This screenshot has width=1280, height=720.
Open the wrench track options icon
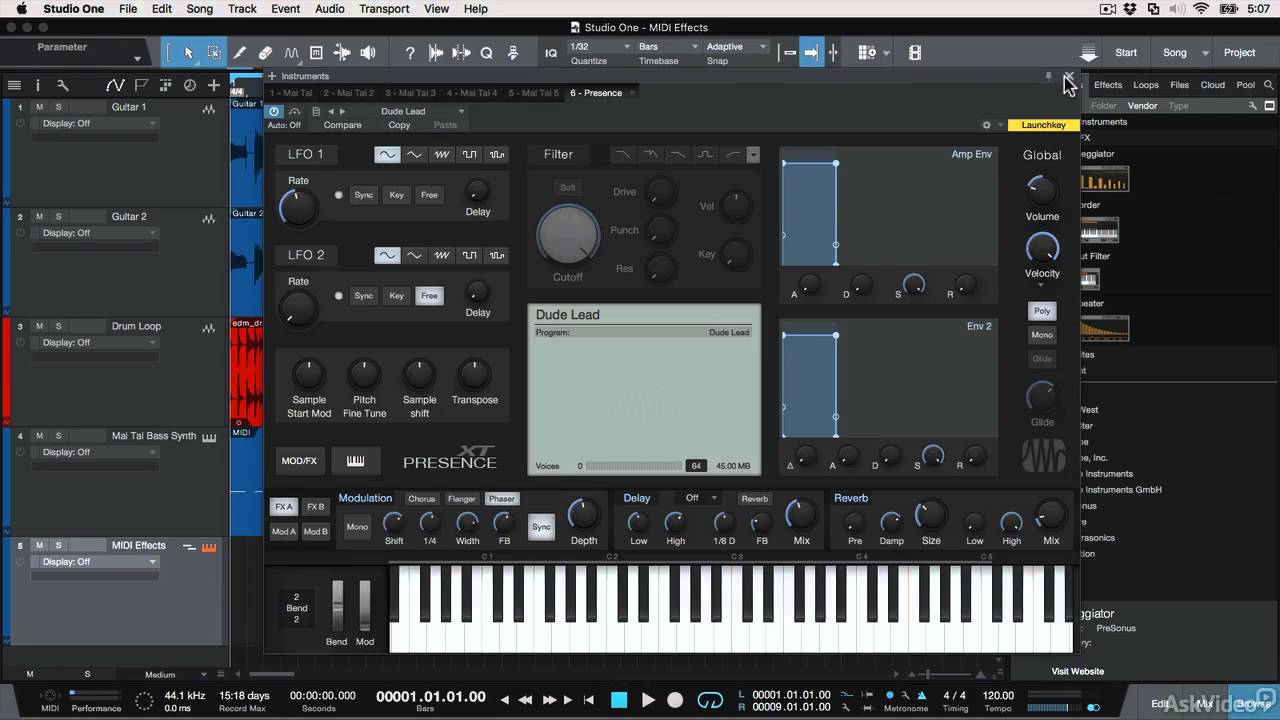tap(62, 85)
